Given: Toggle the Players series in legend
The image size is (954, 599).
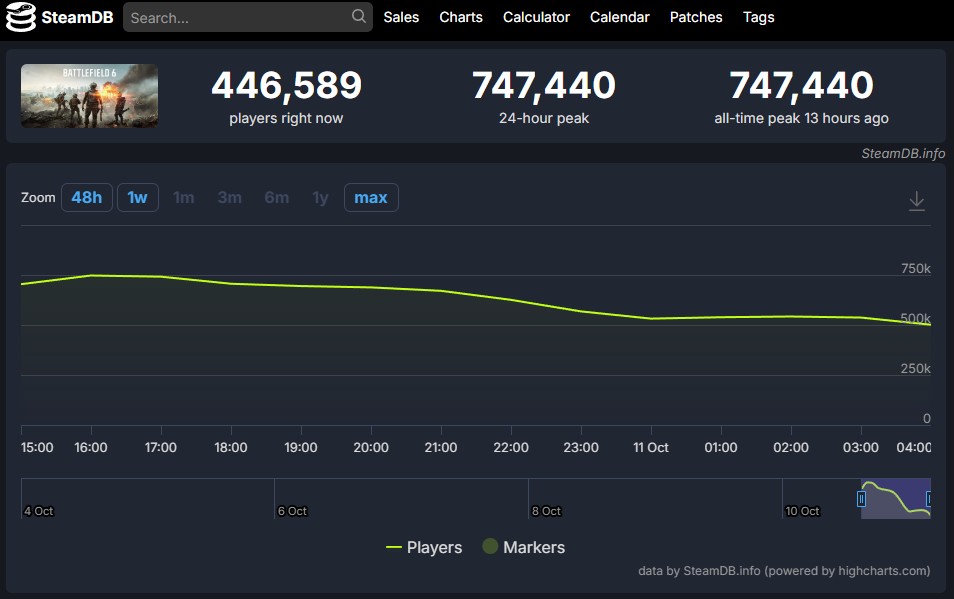Looking at the screenshot, I should [x=424, y=547].
